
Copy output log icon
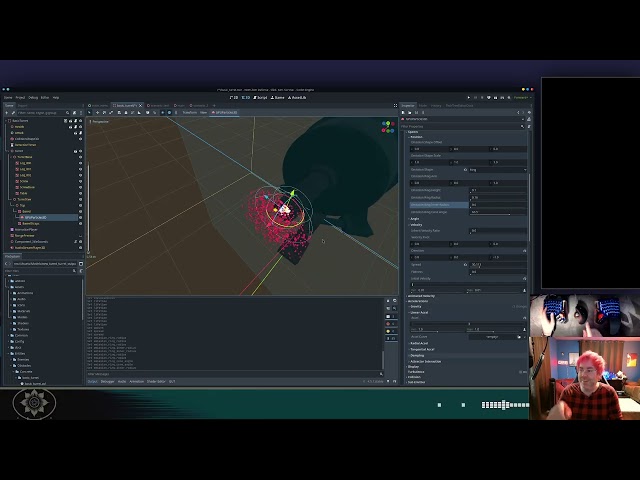point(395,301)
